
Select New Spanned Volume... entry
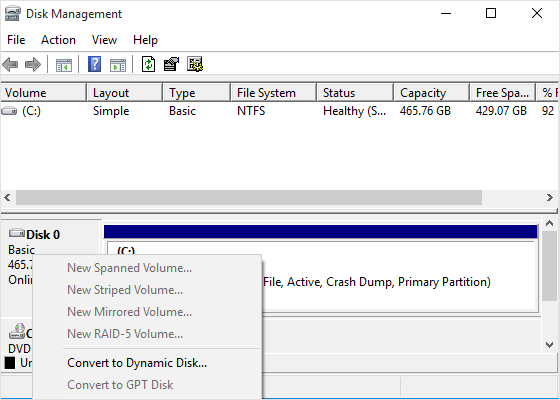click(147, 268)
